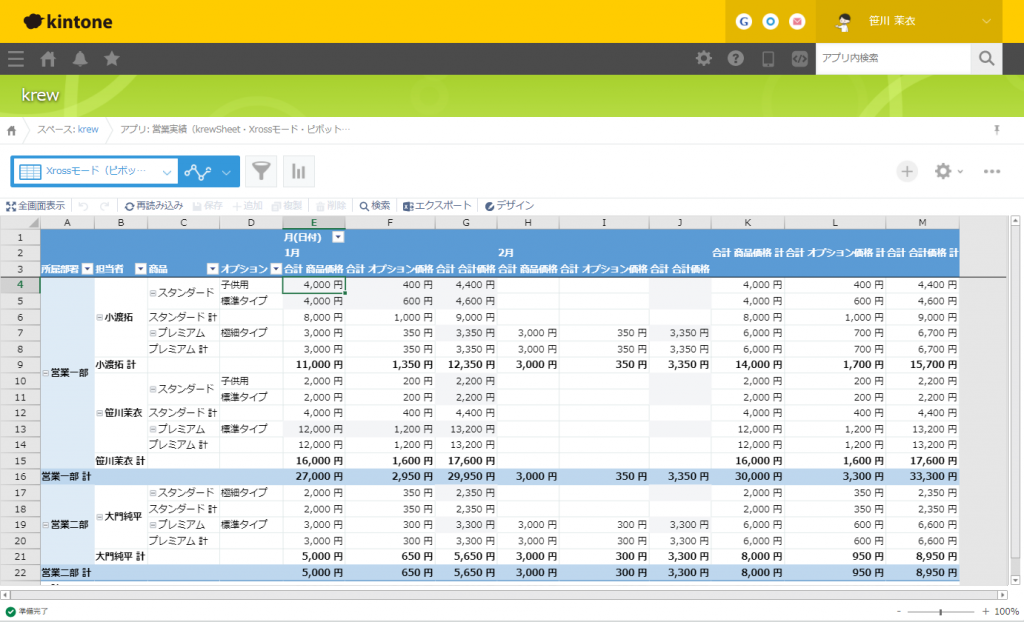Click 検索 in sheet toolbar
Viewport: 1024px width, 622px height.
tap(375, 206)
